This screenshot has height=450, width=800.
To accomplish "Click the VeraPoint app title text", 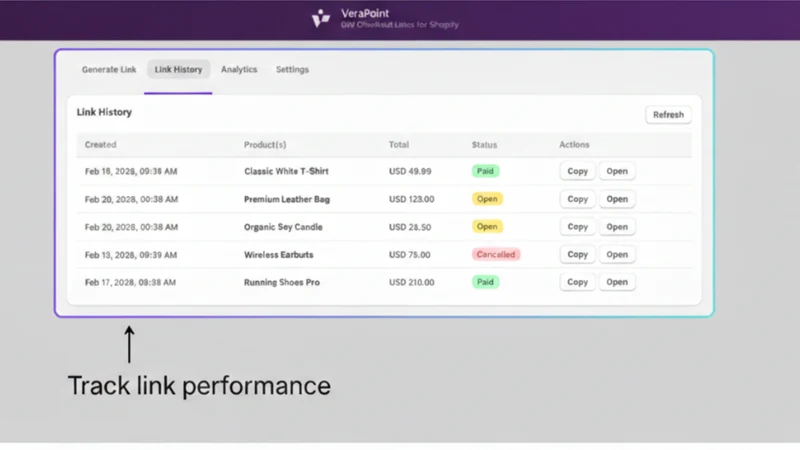I will click(365, 13).
